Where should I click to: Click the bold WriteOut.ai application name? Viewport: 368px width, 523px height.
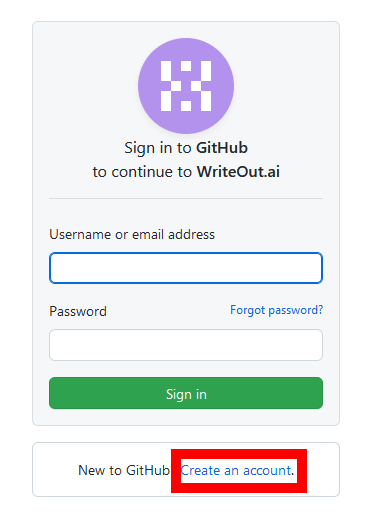tap(238, 172)
